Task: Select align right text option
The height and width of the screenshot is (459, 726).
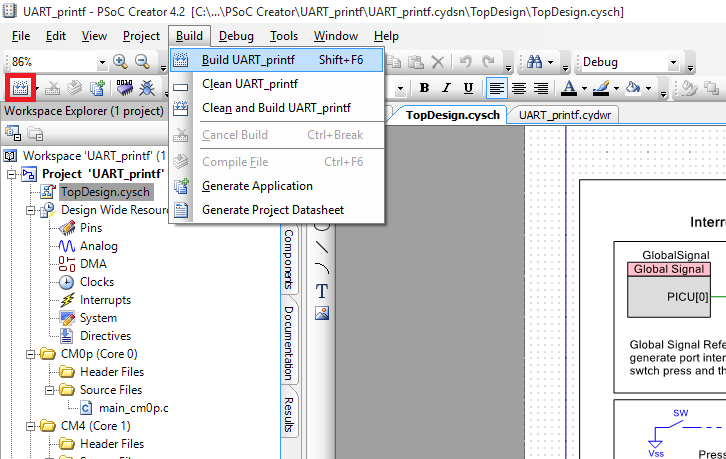Action: (541, 88)
